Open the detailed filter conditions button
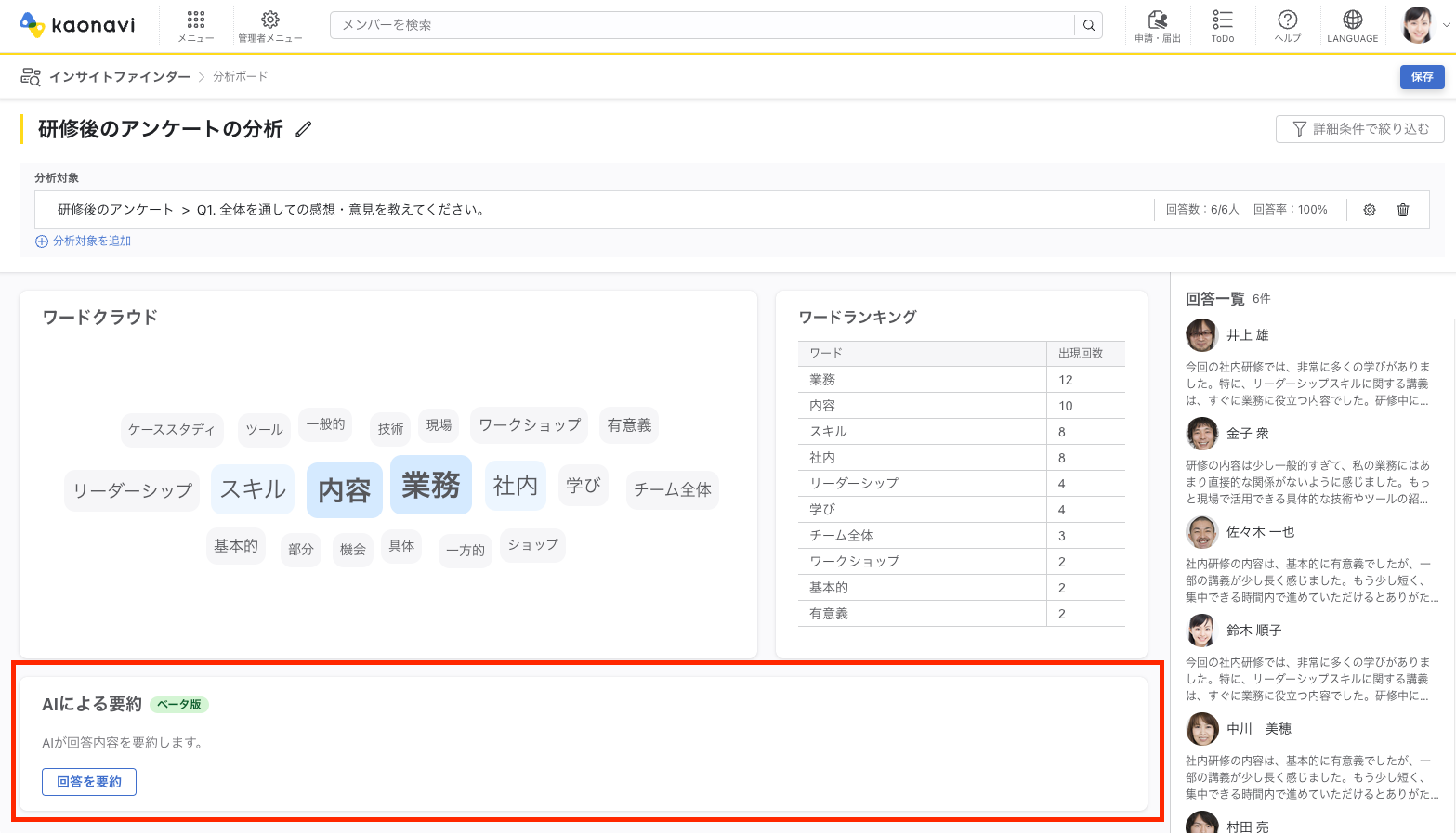Image resolution: width=1456 pixels, height=833 pixels. click(x=1359, y=129)
